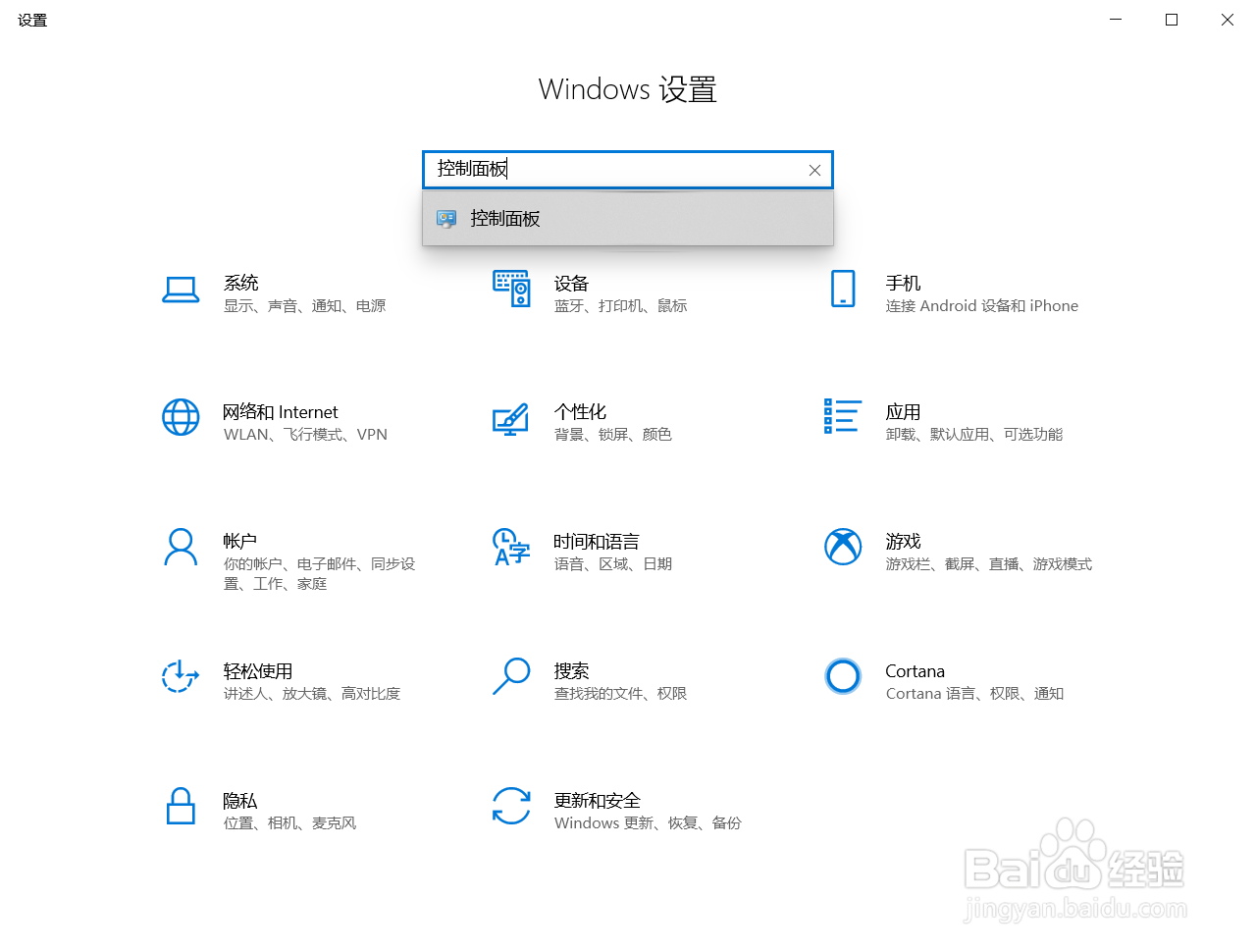Screen dimensions: 1256x952
Task: Open the 系统 settings title
Action: pos(240,283)
